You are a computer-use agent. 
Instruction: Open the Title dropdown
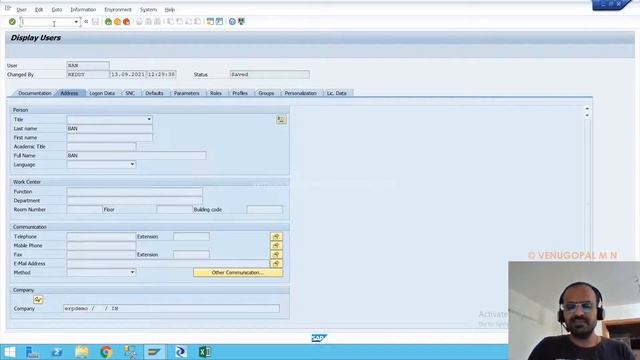tap(149, 120)
